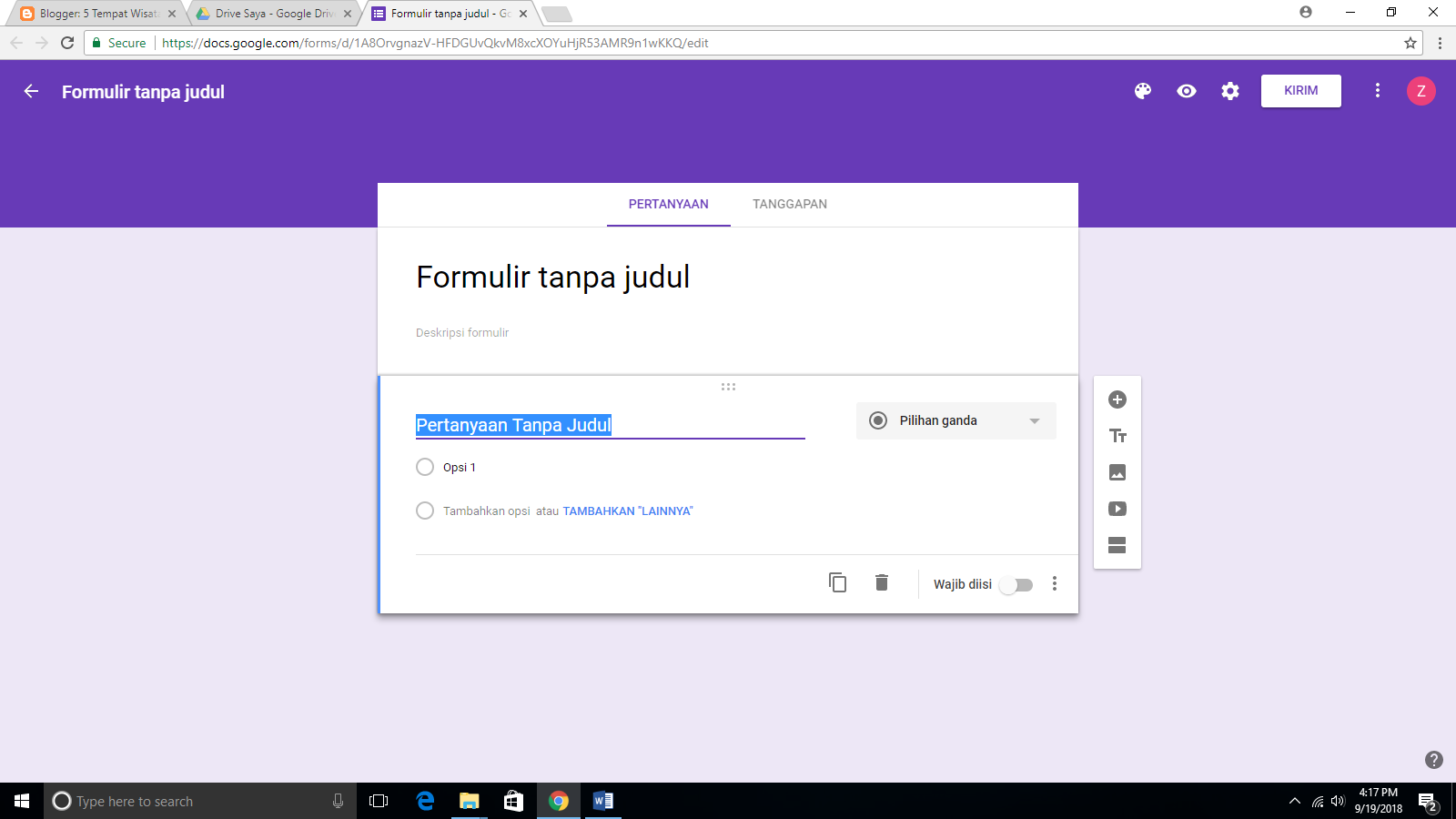Click the KIRIM button
The image size is (1456, 819).
coord(1300,90)
